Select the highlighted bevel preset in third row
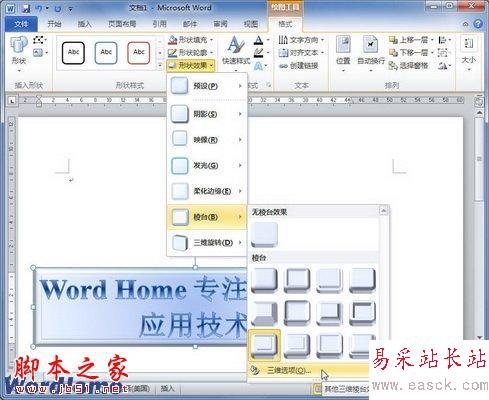This screenshot has height=400, width=489. click(264, 345)
